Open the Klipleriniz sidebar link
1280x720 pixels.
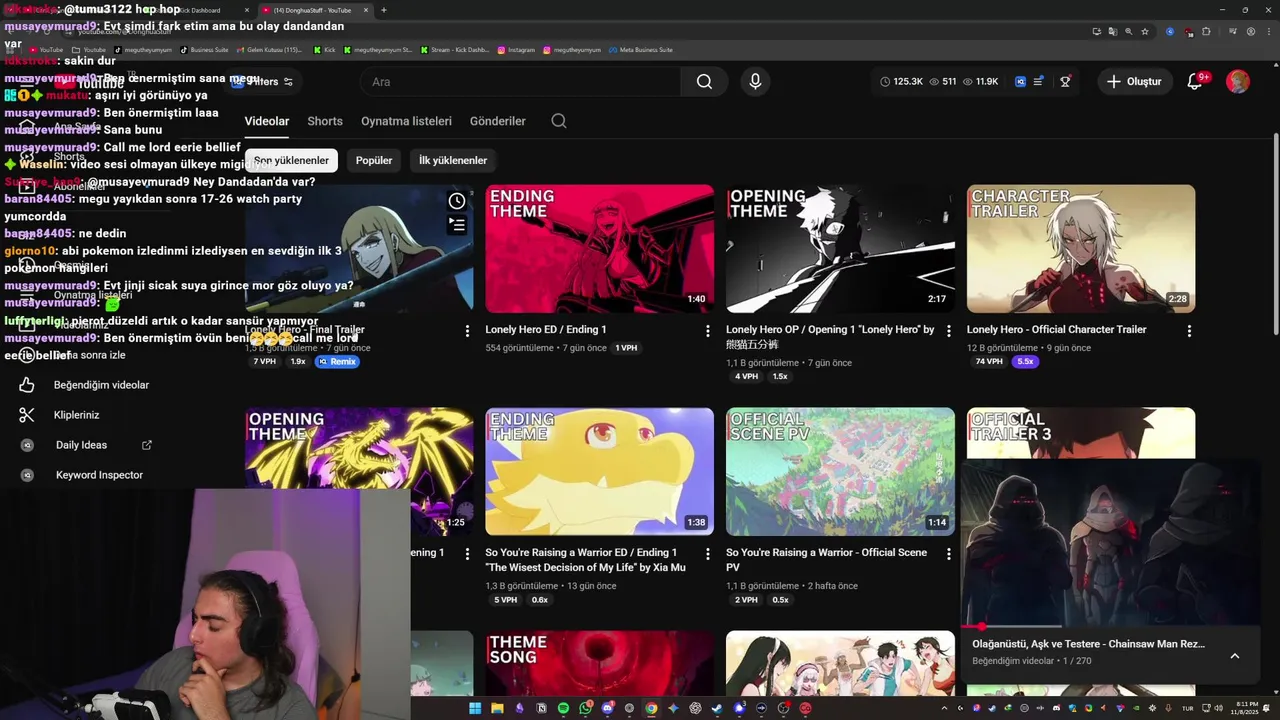point(77,415)
